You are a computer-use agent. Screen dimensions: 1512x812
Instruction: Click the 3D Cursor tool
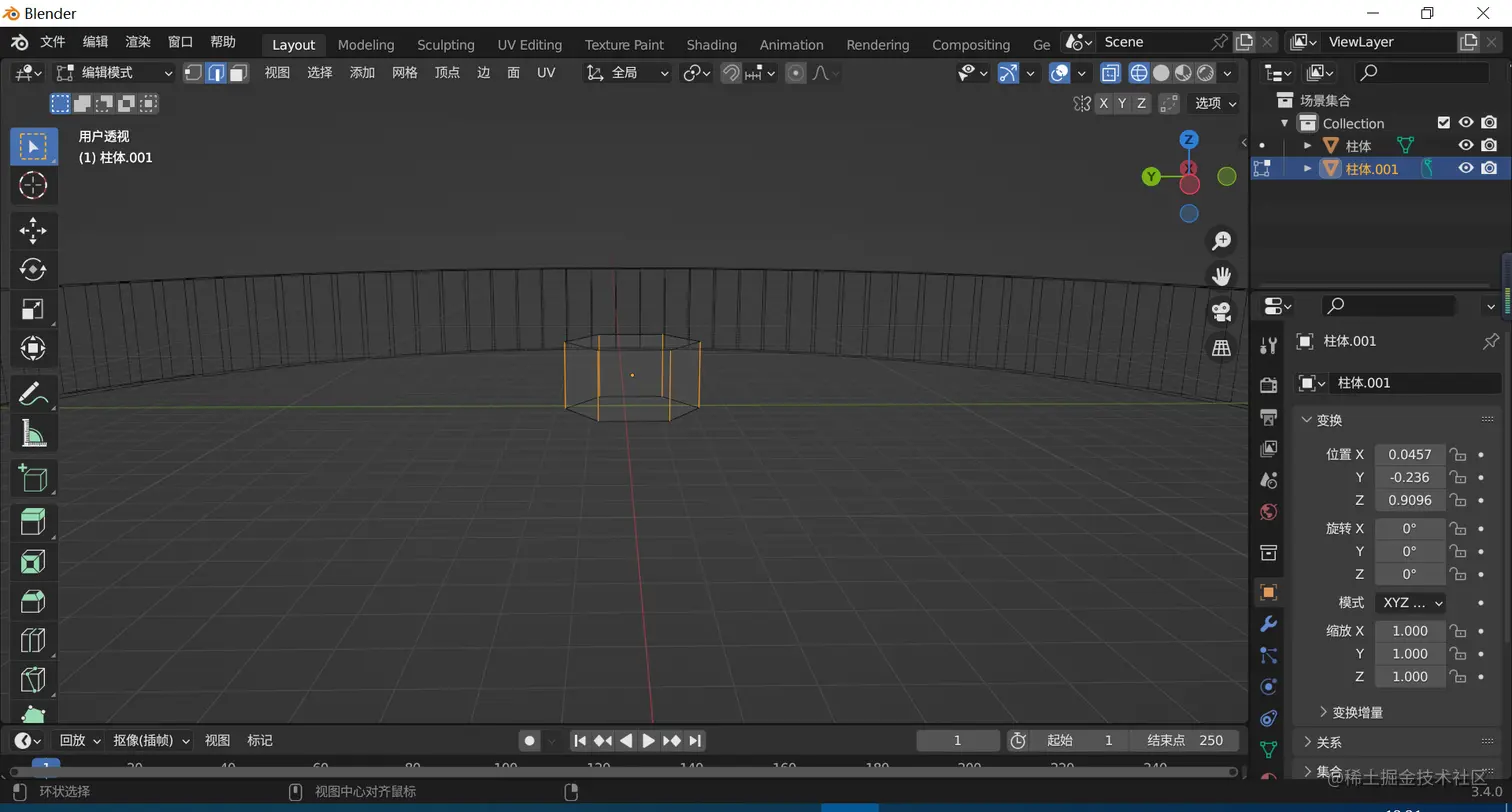coord(33,185)
